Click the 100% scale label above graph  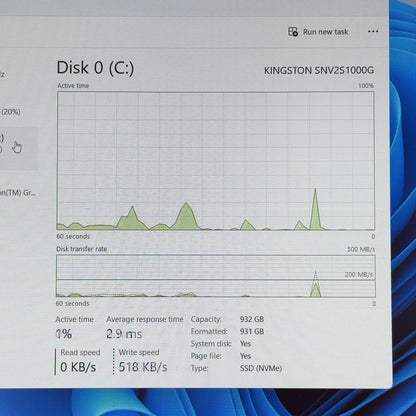pos(366,86)
